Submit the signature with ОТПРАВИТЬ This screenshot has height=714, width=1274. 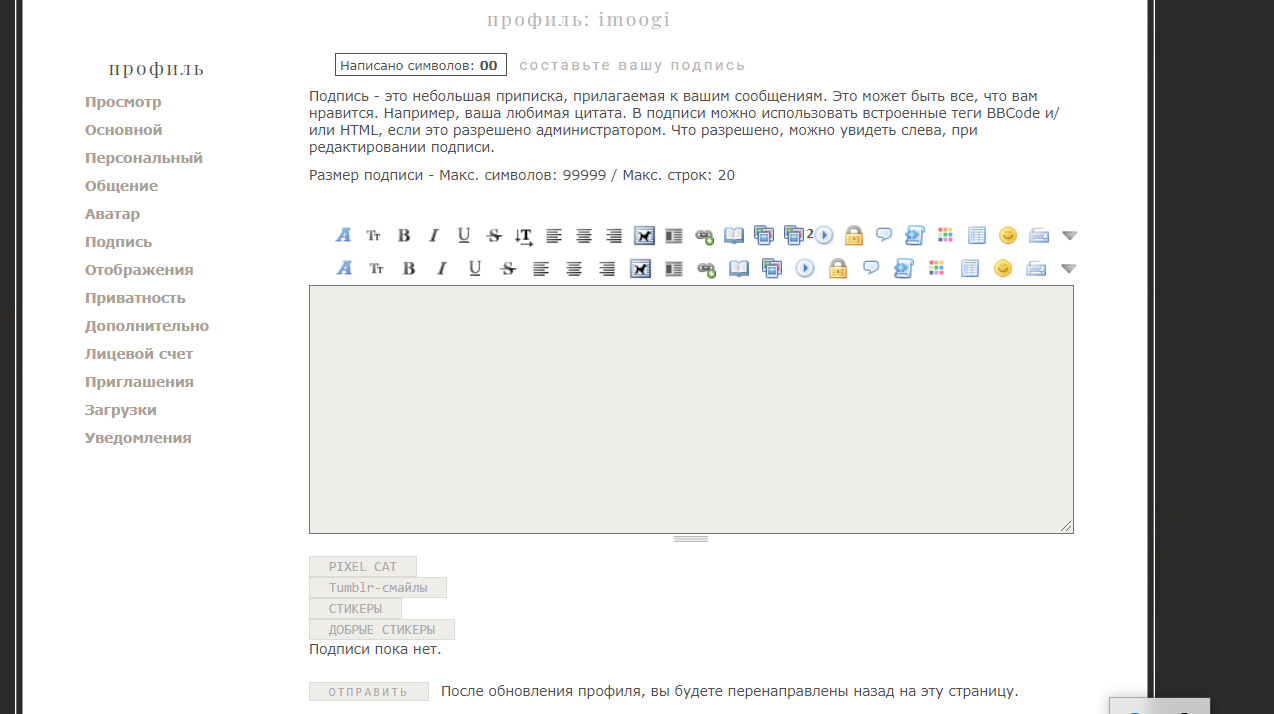coord(368,692)
